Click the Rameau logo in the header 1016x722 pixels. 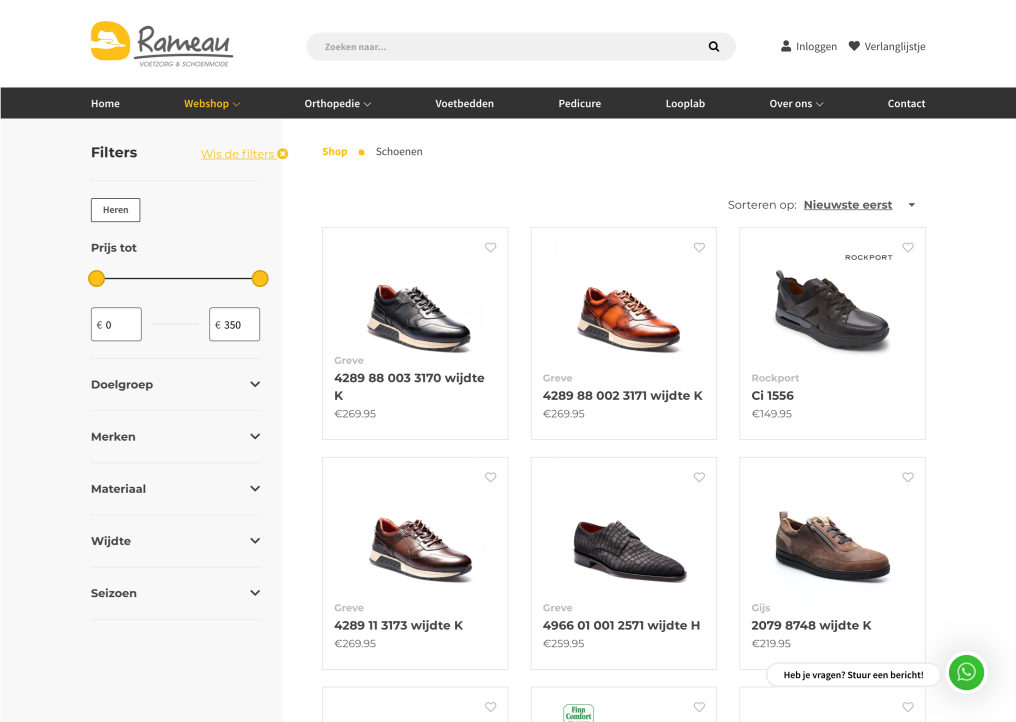pyautogui.click(x=161, y=45)
